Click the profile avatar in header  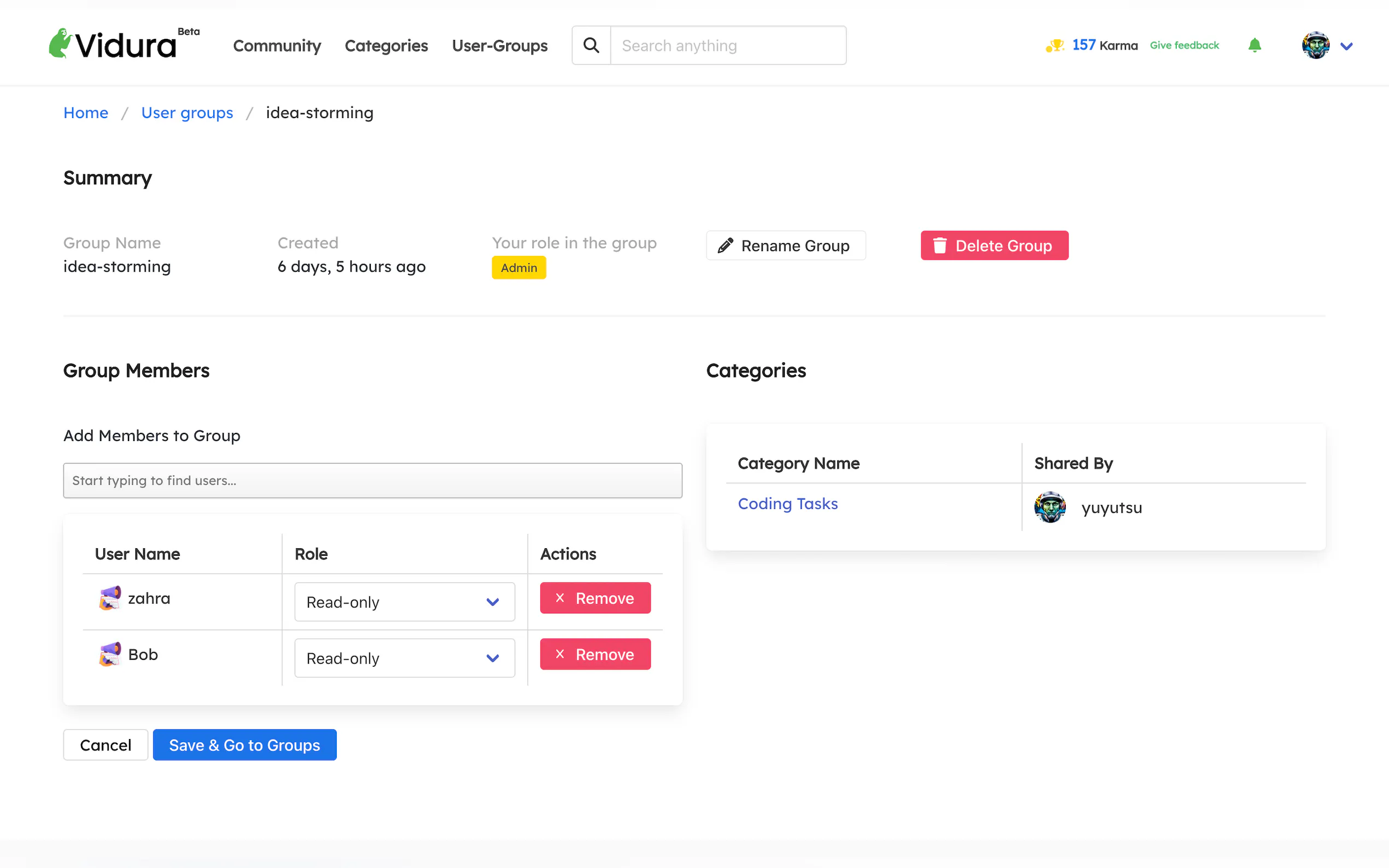(1315, 45)
